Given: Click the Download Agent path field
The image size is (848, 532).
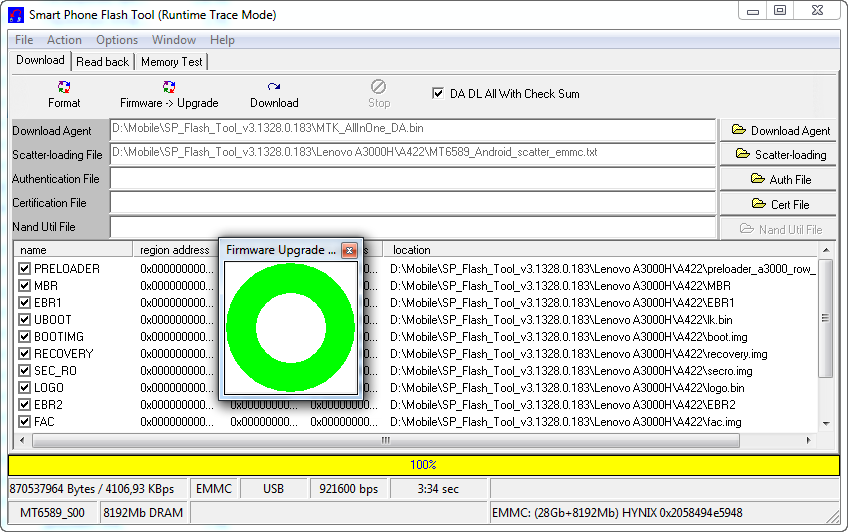Looking at the screenshot, I should tap(413, 130).
